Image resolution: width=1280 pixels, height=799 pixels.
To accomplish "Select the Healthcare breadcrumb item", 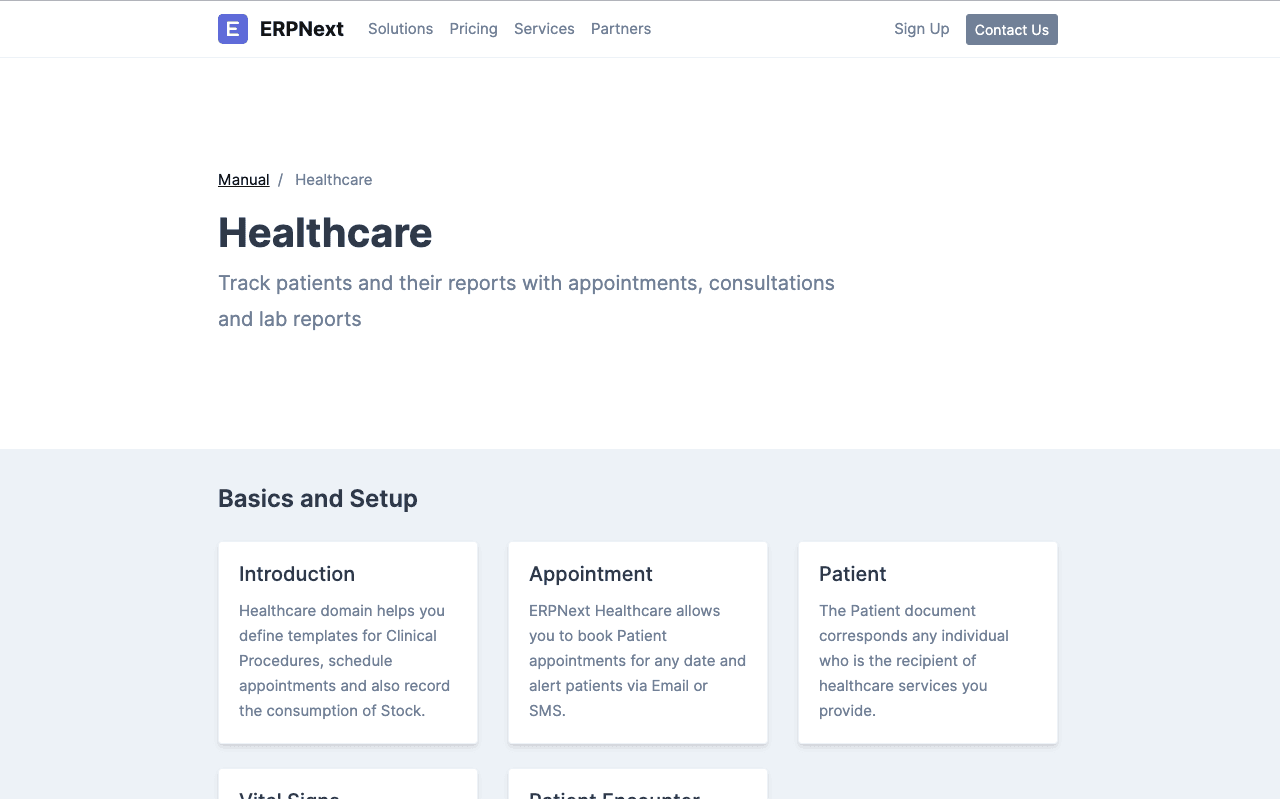I will tap(333, 179).
